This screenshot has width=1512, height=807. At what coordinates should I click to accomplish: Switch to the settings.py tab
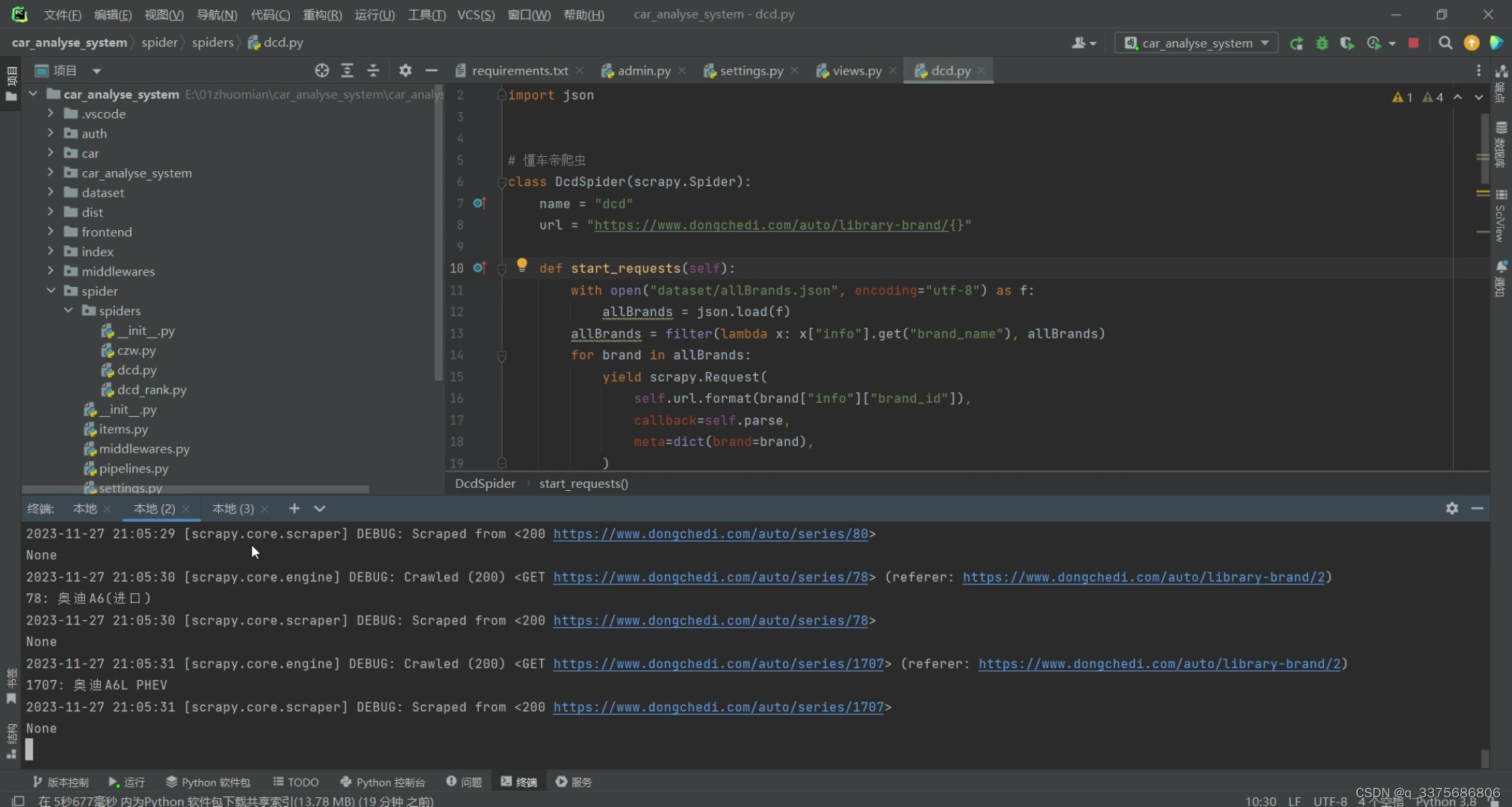[751, 70]
